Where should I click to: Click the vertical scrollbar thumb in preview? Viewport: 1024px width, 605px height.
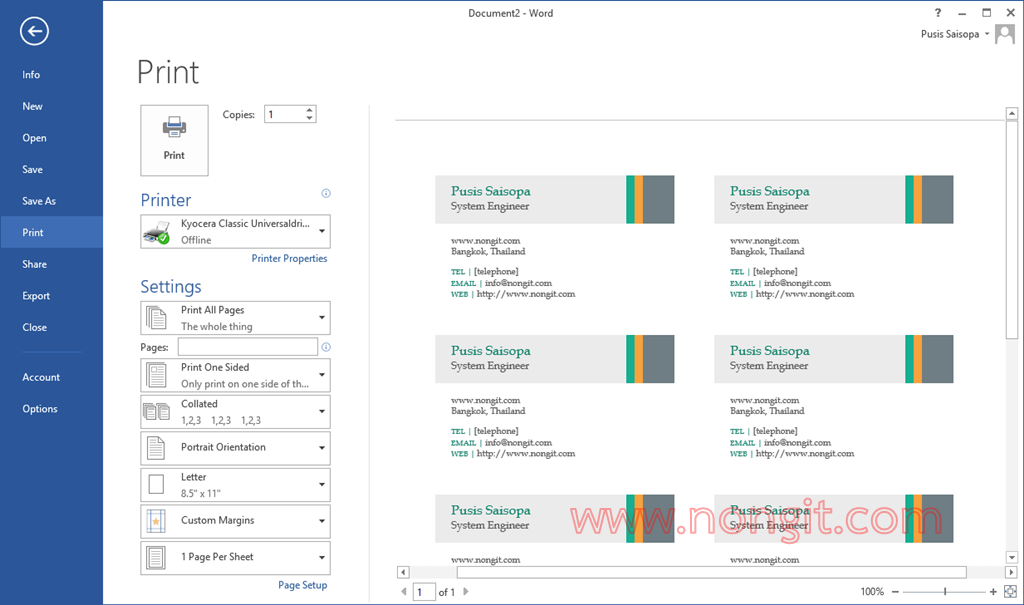coord(1012,230)
